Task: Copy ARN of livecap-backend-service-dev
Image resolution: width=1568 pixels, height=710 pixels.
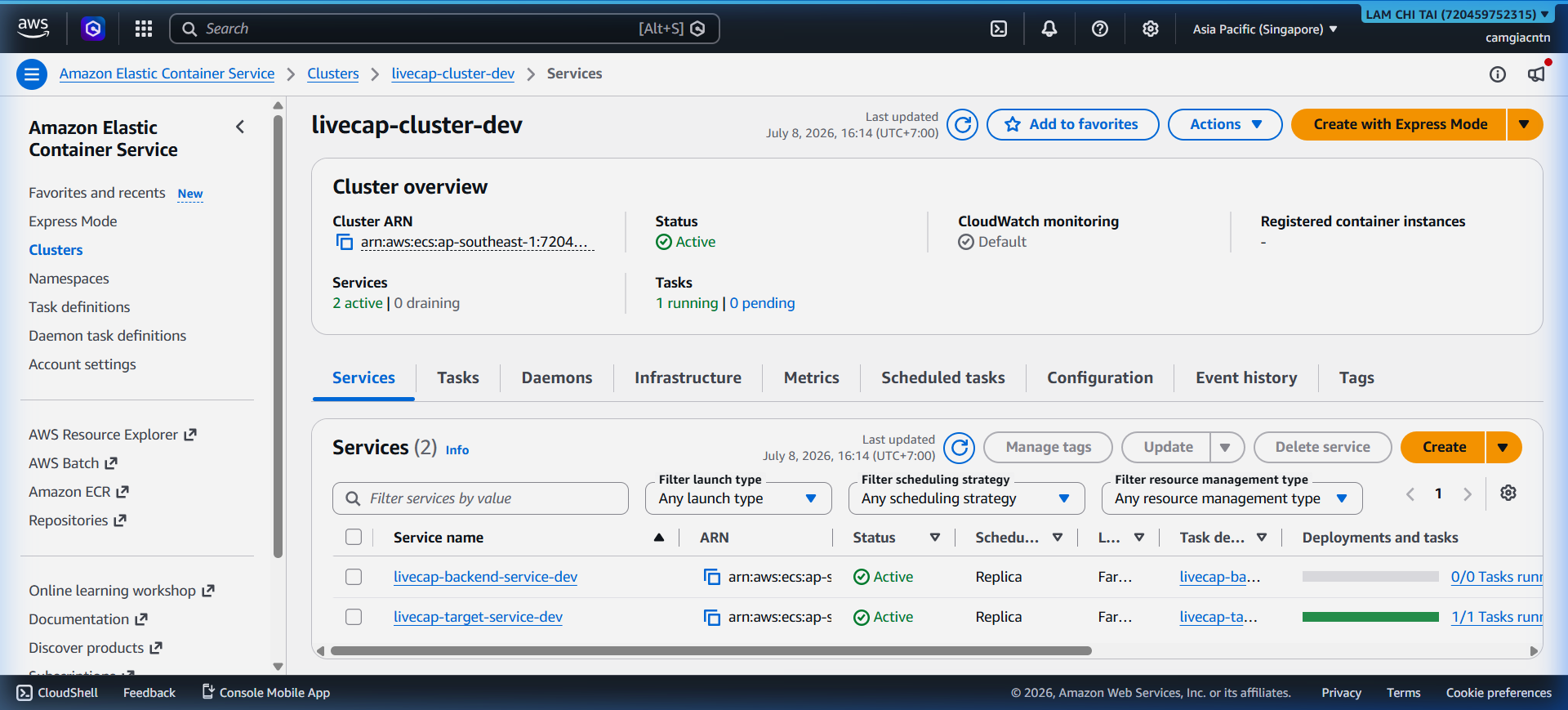Action: tap(712, 577)
